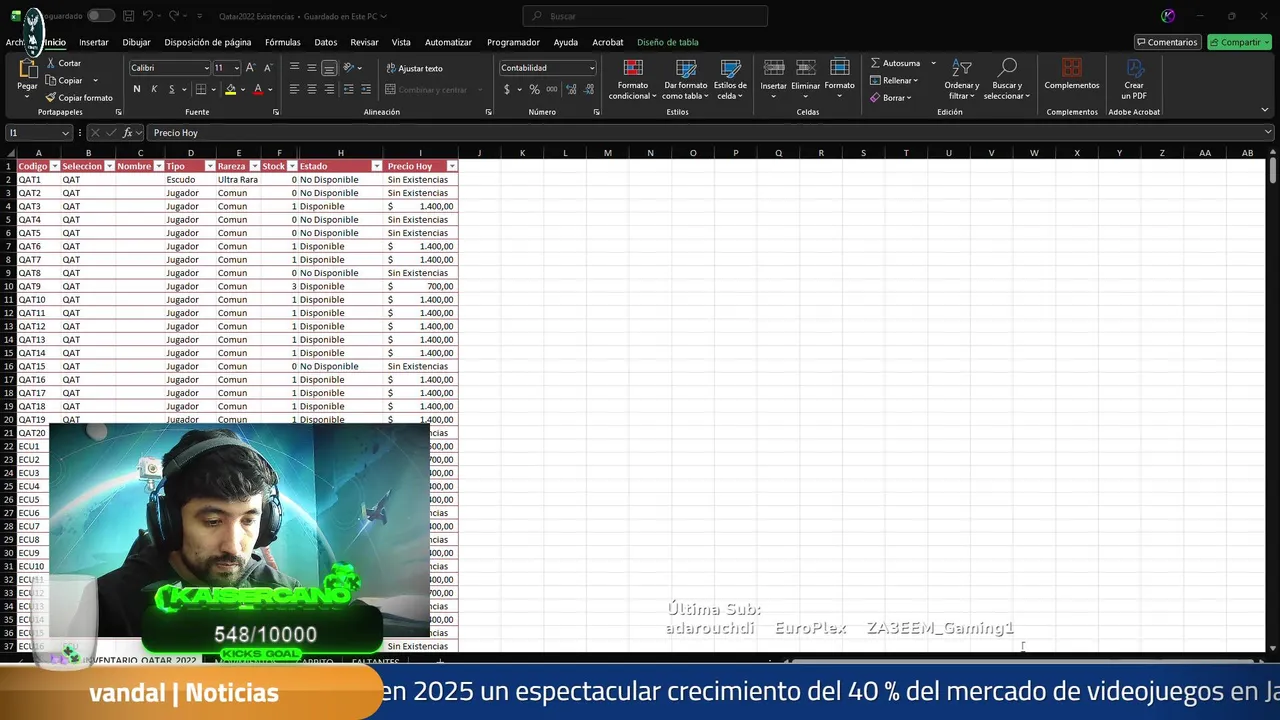
Task: Apply red font color A
Action: click(258, 89)
